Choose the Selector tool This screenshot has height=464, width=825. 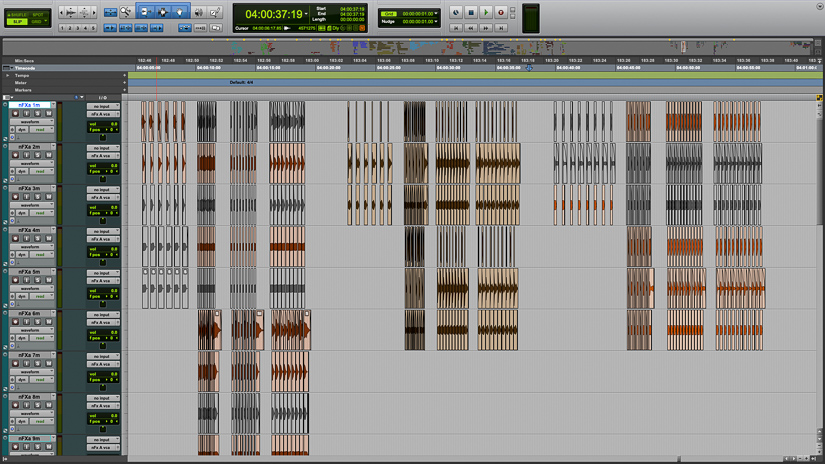coord(163,12)
